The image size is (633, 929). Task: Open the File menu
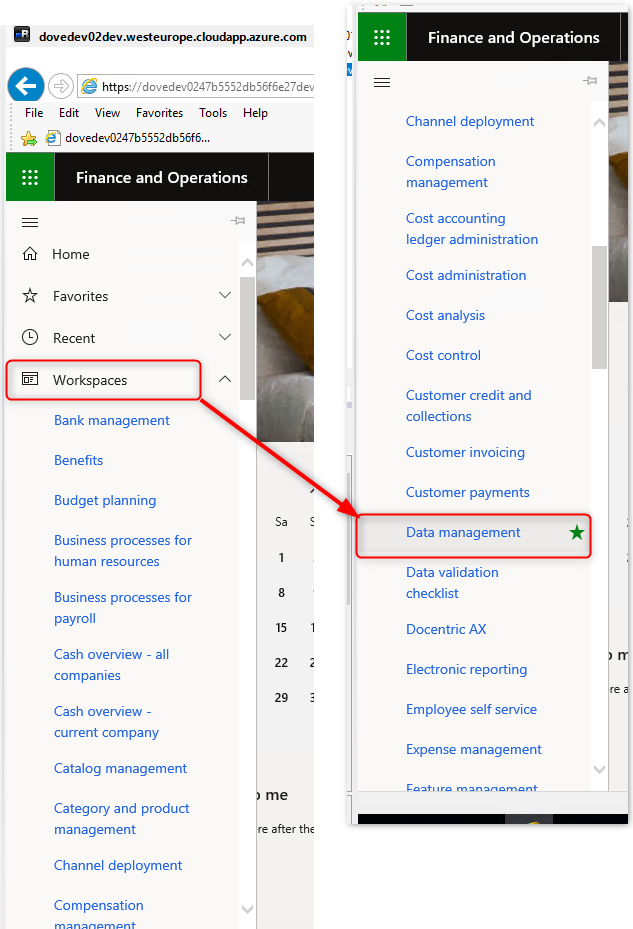pos(34,113)
